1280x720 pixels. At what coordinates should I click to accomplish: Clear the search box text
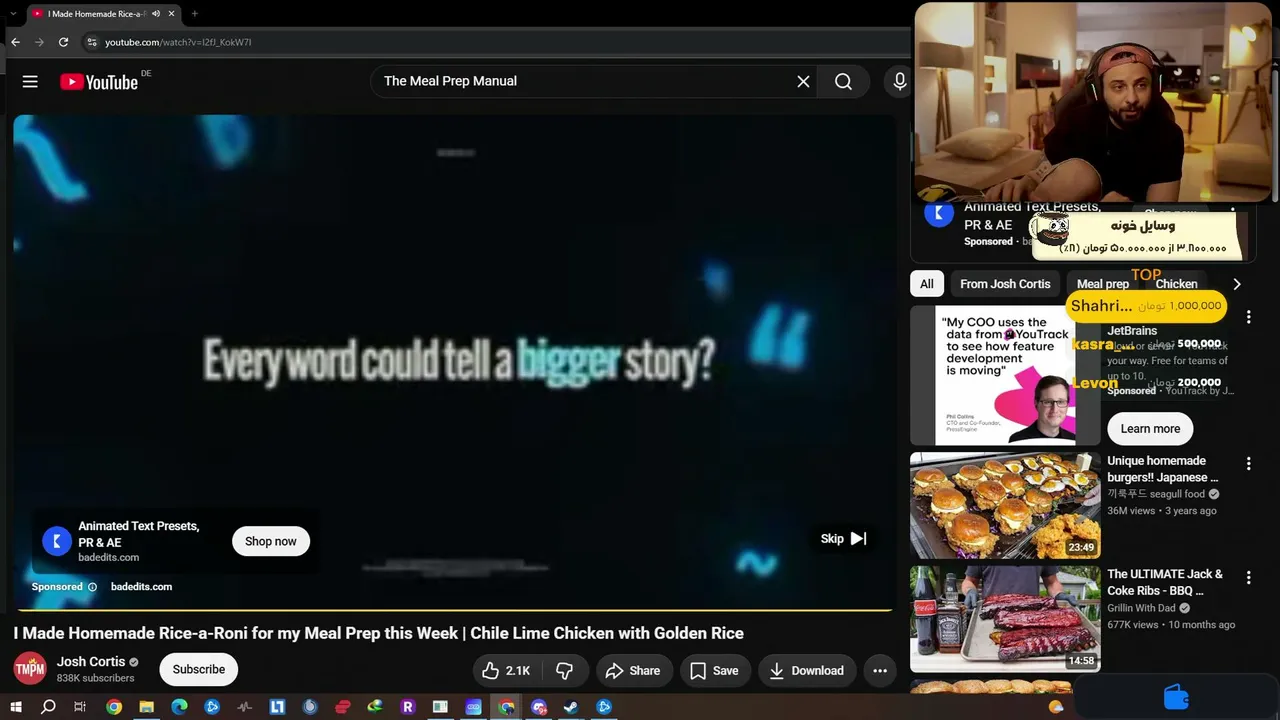803,82
